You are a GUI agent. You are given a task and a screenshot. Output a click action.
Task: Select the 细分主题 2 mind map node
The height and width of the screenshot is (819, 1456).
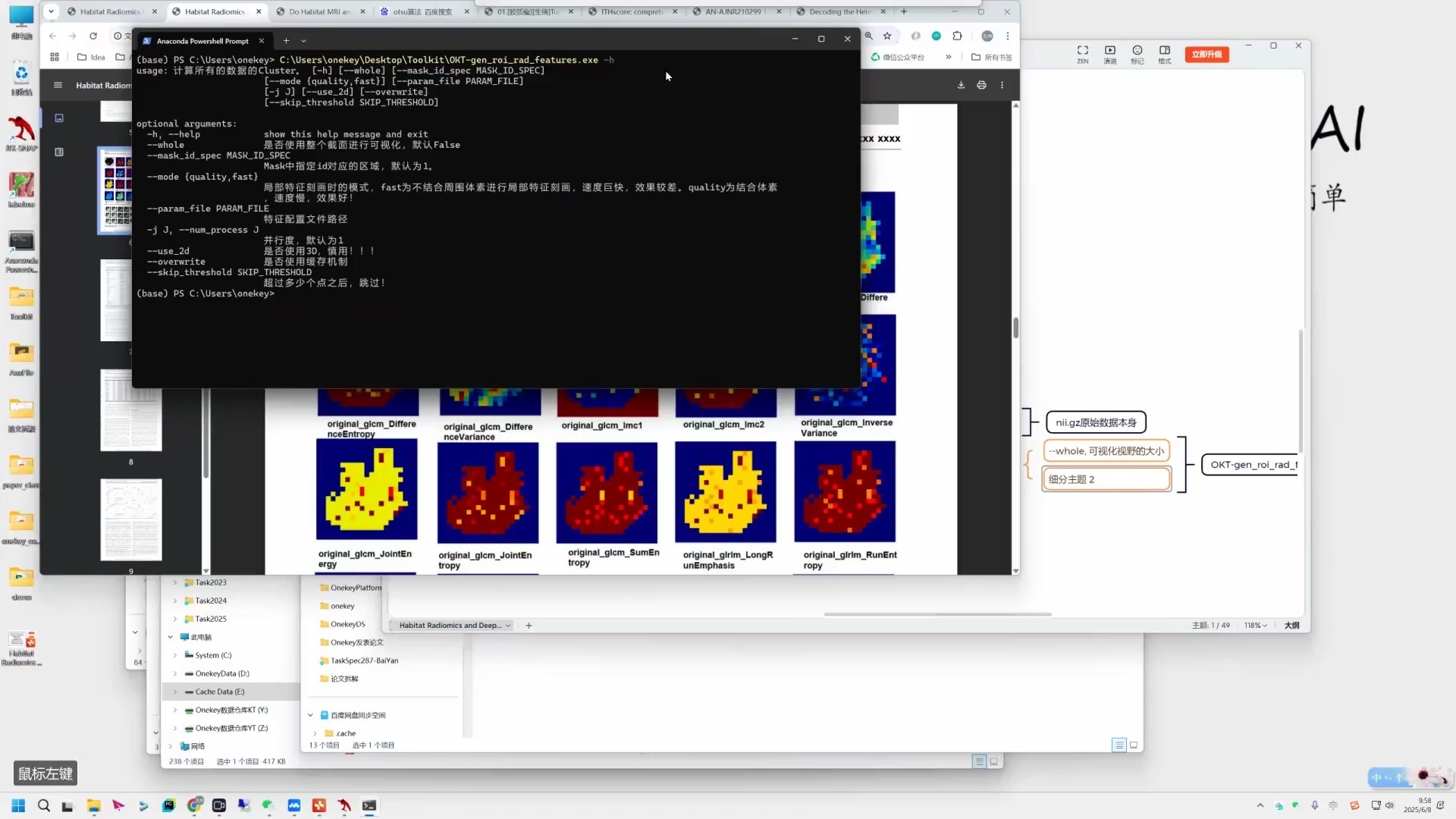[1106, 479]
